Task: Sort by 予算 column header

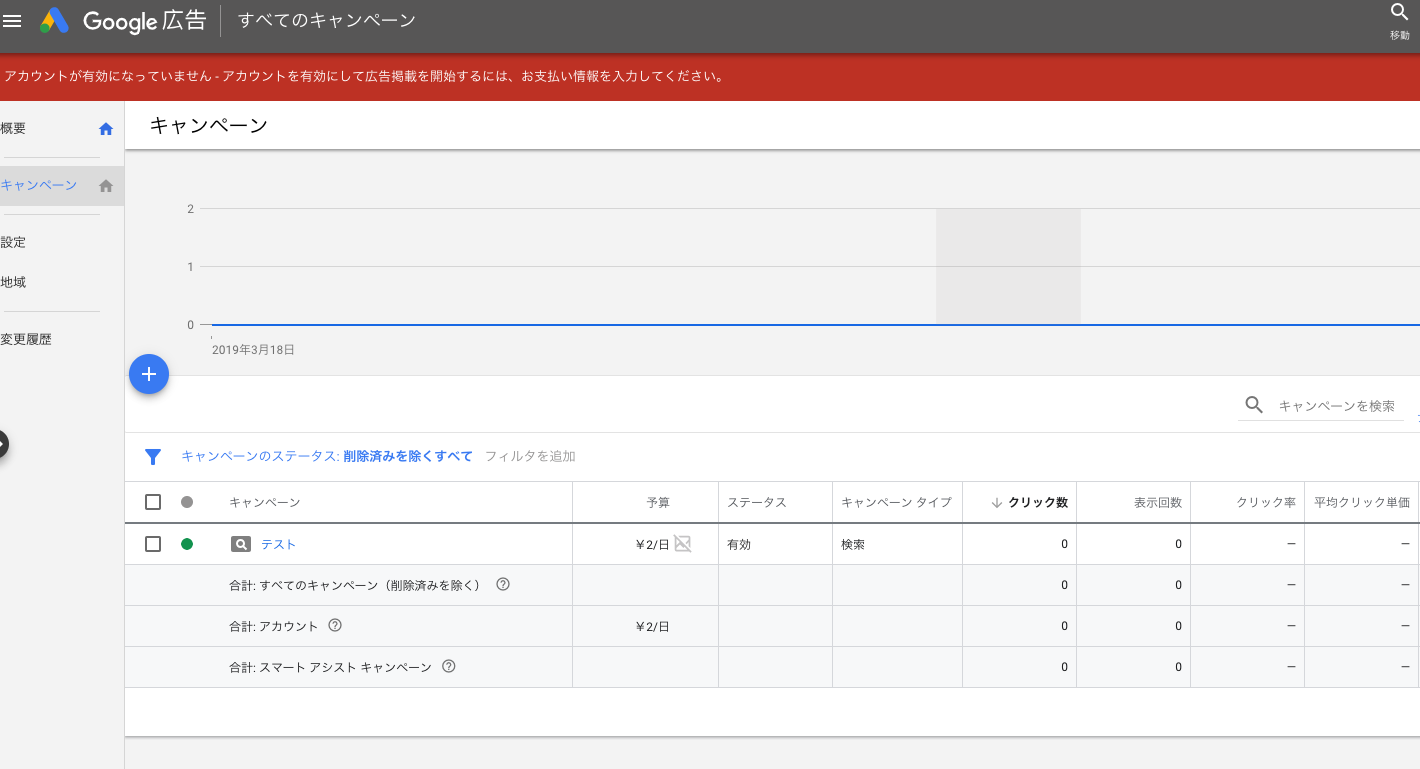Action: click(658, 502)
